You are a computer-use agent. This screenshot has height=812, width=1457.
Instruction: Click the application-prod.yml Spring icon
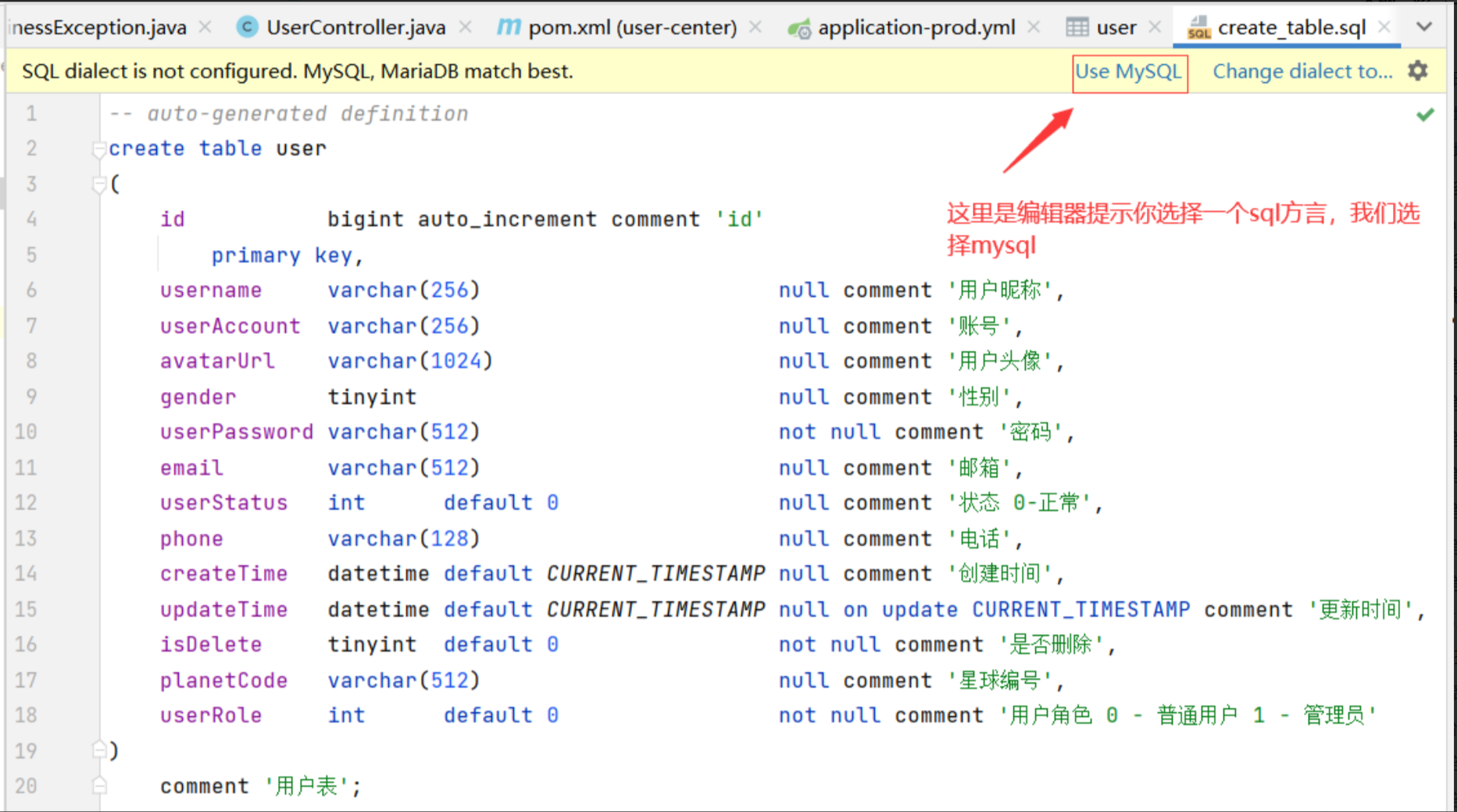(798, 29)
